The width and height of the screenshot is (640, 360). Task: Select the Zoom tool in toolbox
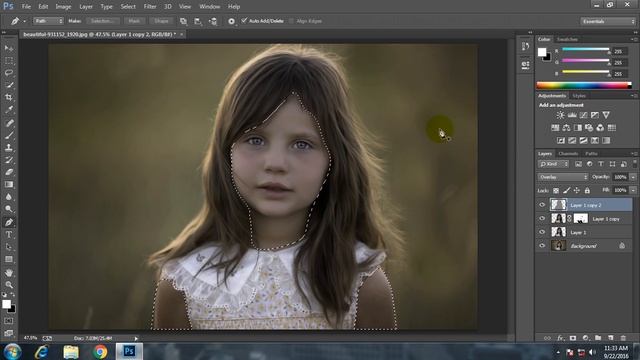pyautogui.click(x=9, y=284)
